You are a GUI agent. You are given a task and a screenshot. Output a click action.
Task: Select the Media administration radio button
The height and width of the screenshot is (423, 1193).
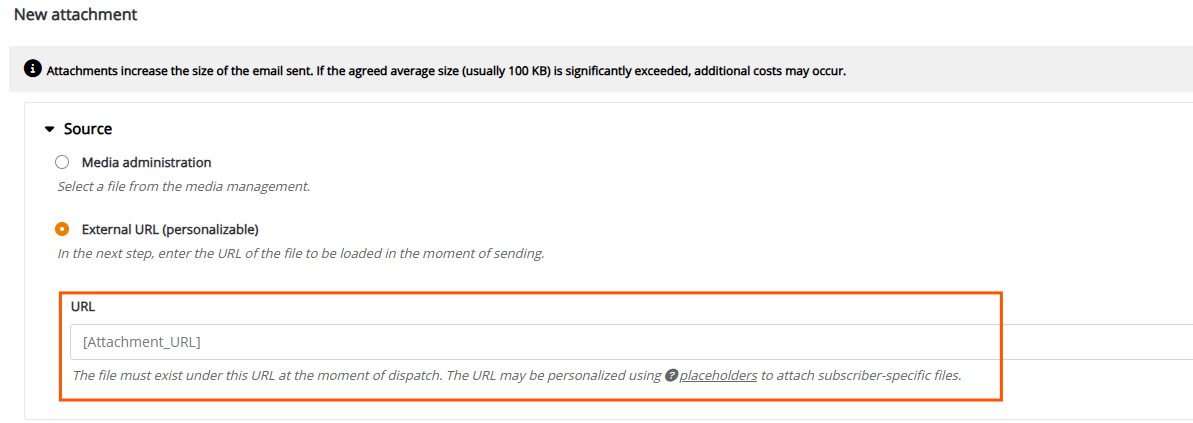63,162
